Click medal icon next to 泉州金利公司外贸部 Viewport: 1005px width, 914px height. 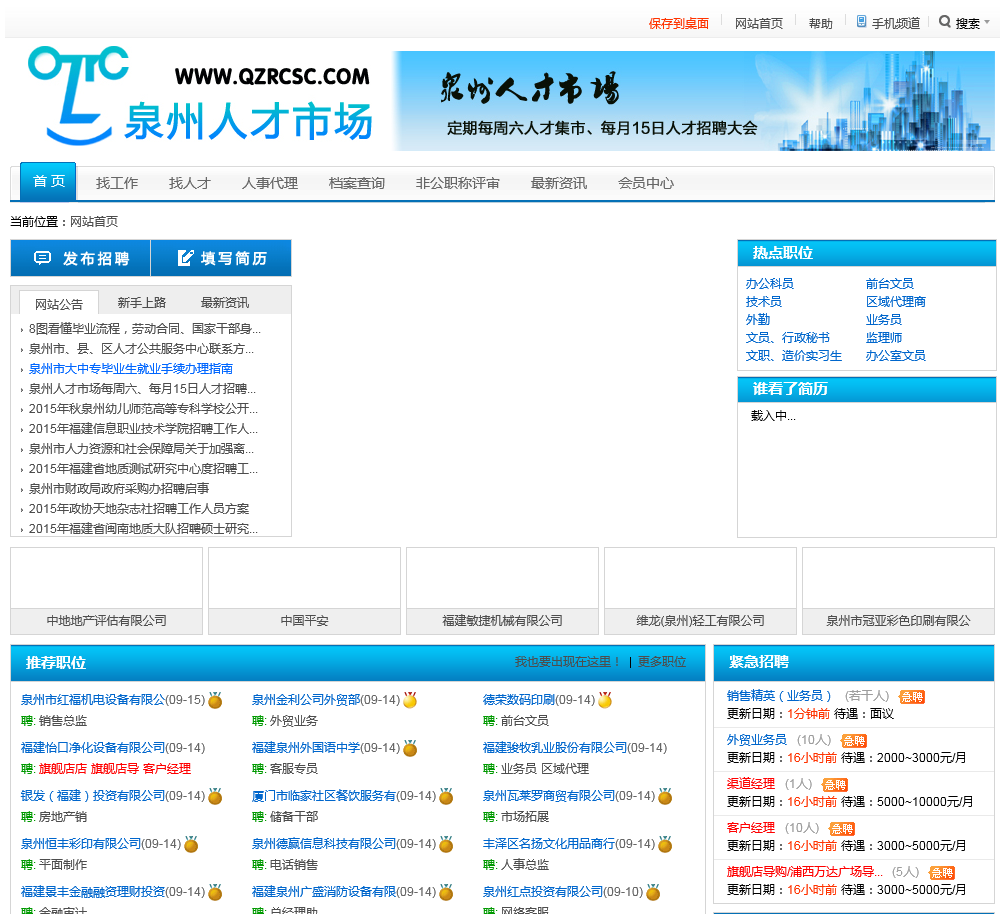point(410,700)
